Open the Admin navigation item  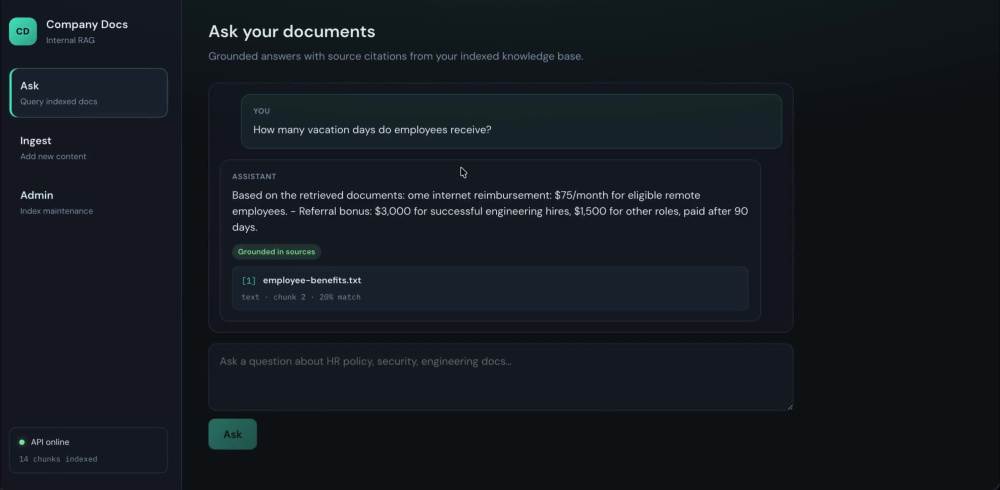coord(89,202)
